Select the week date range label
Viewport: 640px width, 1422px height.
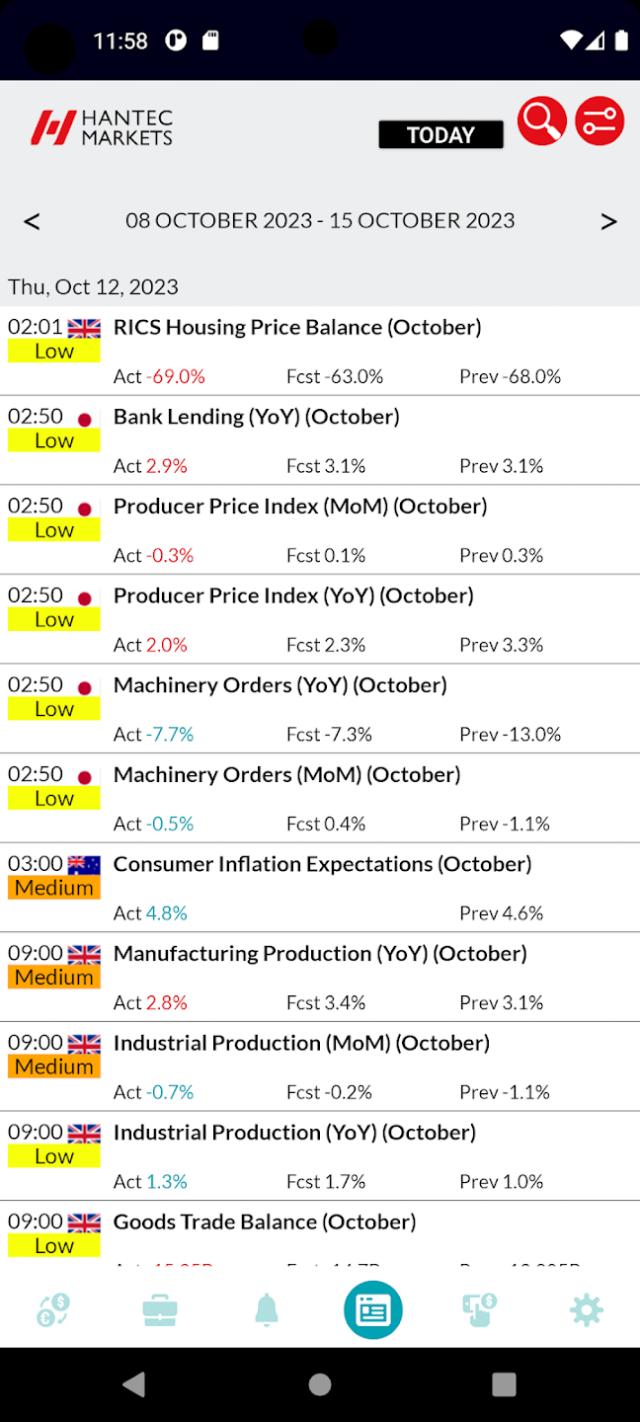click(x=320, y=220)
